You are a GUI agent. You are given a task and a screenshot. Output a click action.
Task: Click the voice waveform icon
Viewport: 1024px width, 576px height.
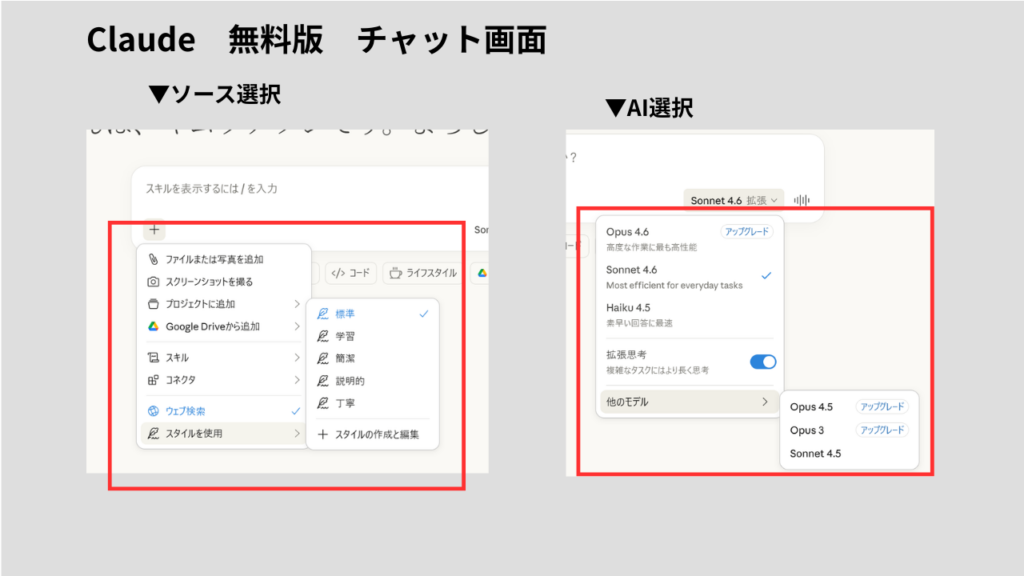pos(801,200)
